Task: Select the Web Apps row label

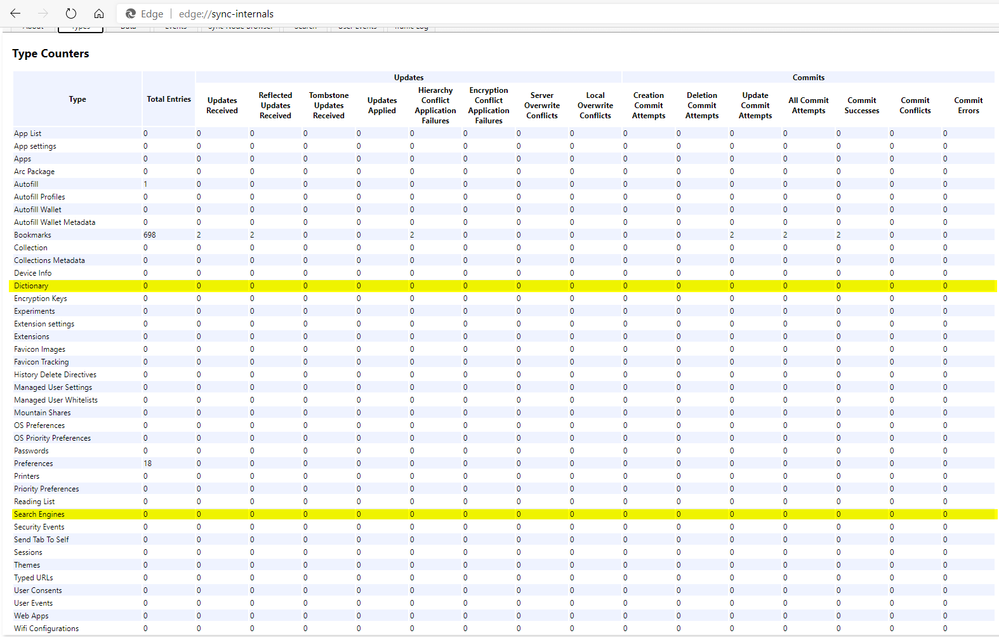Action: [31, 616]
